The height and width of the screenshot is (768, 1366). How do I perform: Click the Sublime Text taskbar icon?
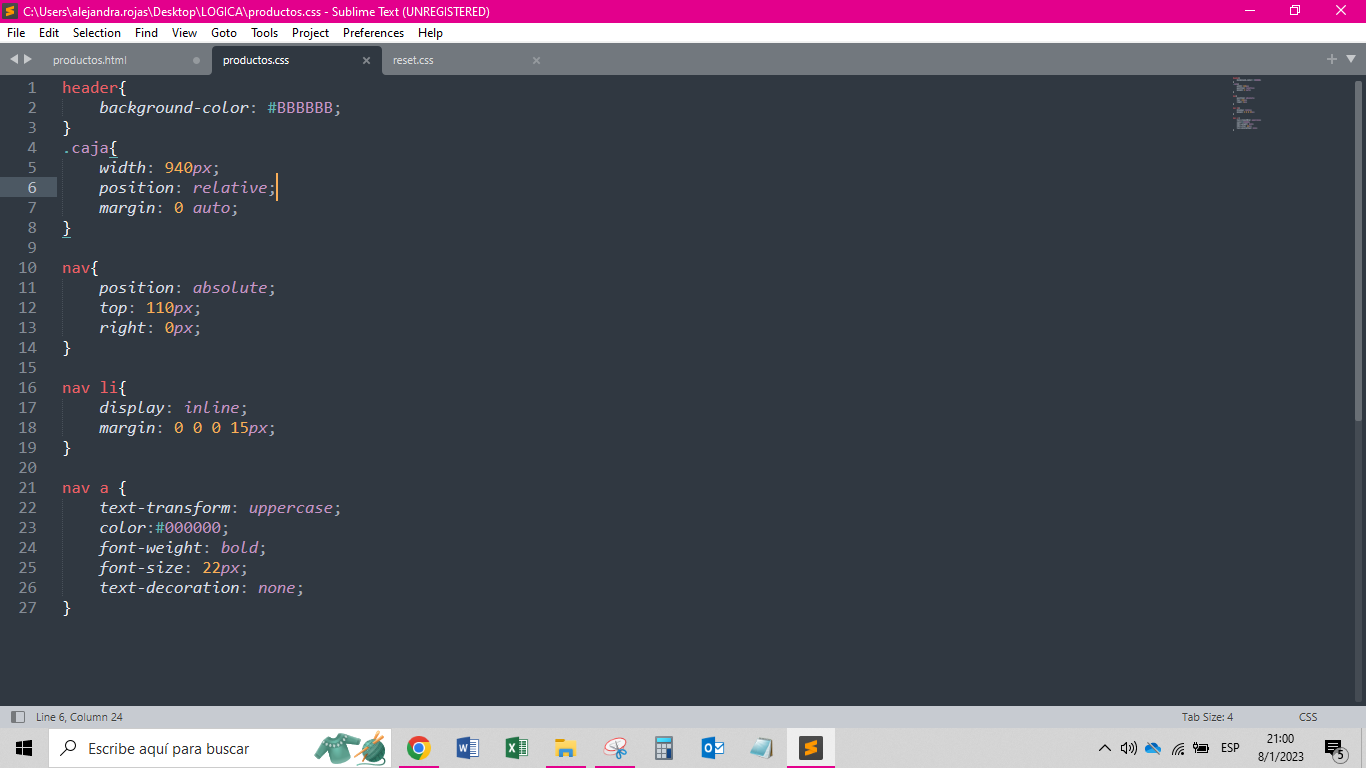coord(810,748)
